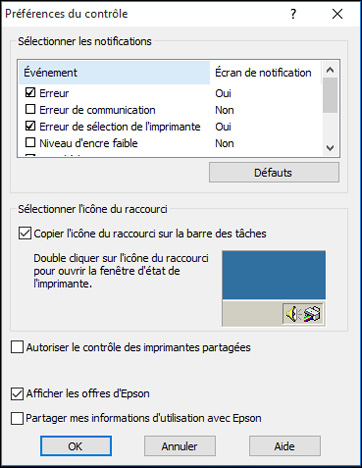Click the speaker icon in tray preview
This screenshot has height=468, width=362.
pos(292,314)
